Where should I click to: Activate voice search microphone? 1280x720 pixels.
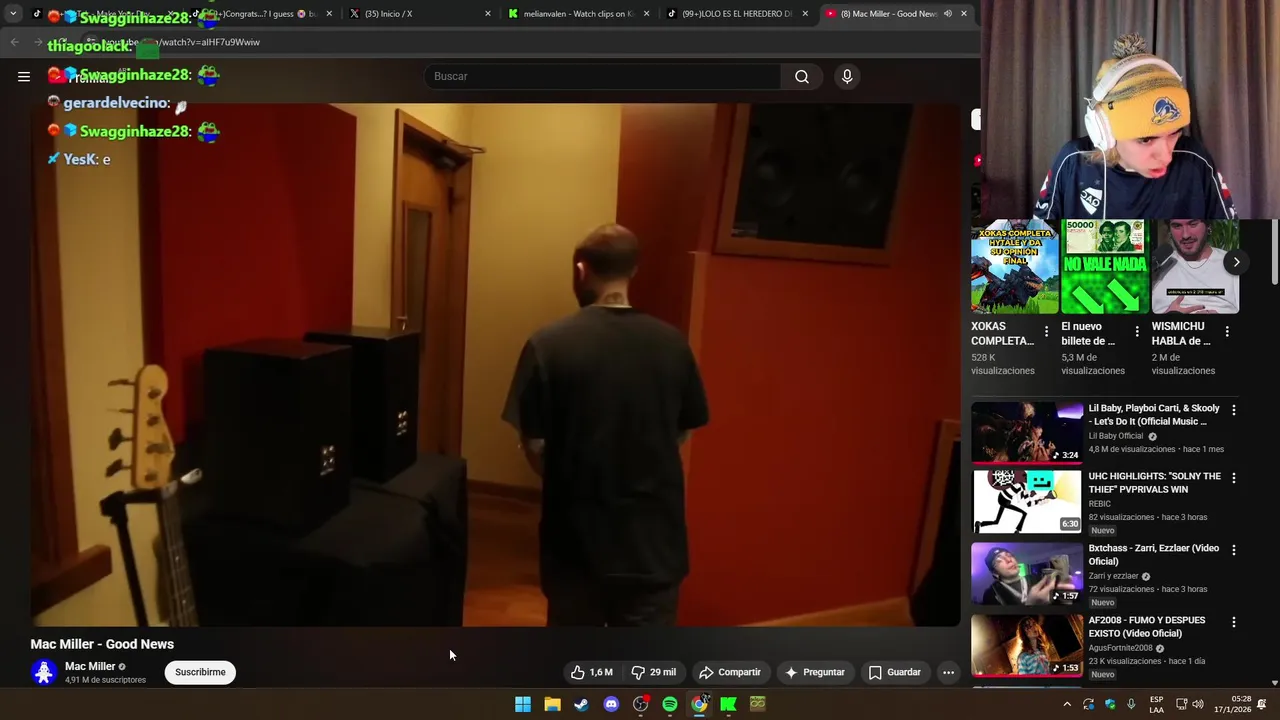pyautogui.click(x=847, y=76)
